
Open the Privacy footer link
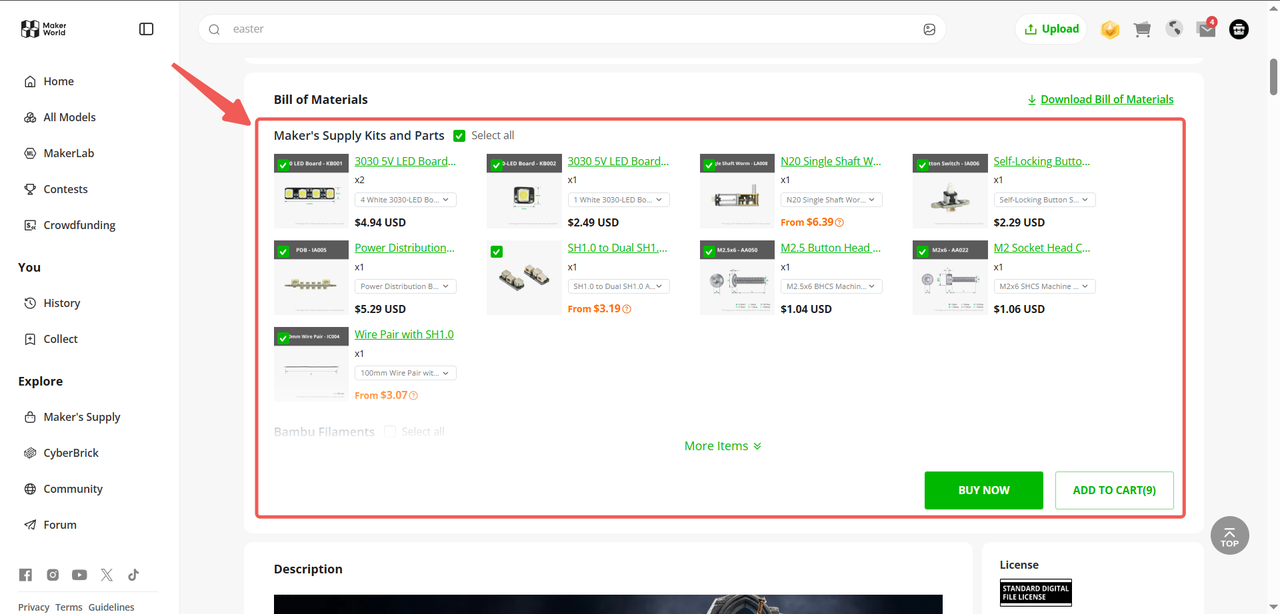coord(33,607)
